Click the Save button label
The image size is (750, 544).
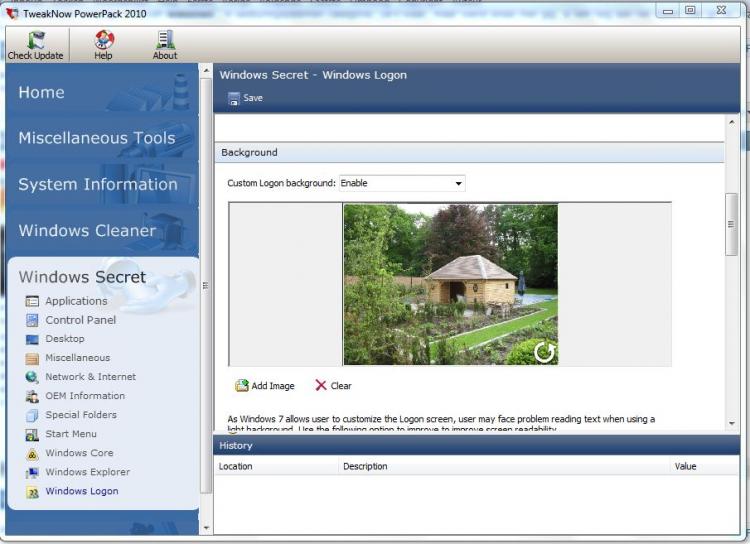253,98
